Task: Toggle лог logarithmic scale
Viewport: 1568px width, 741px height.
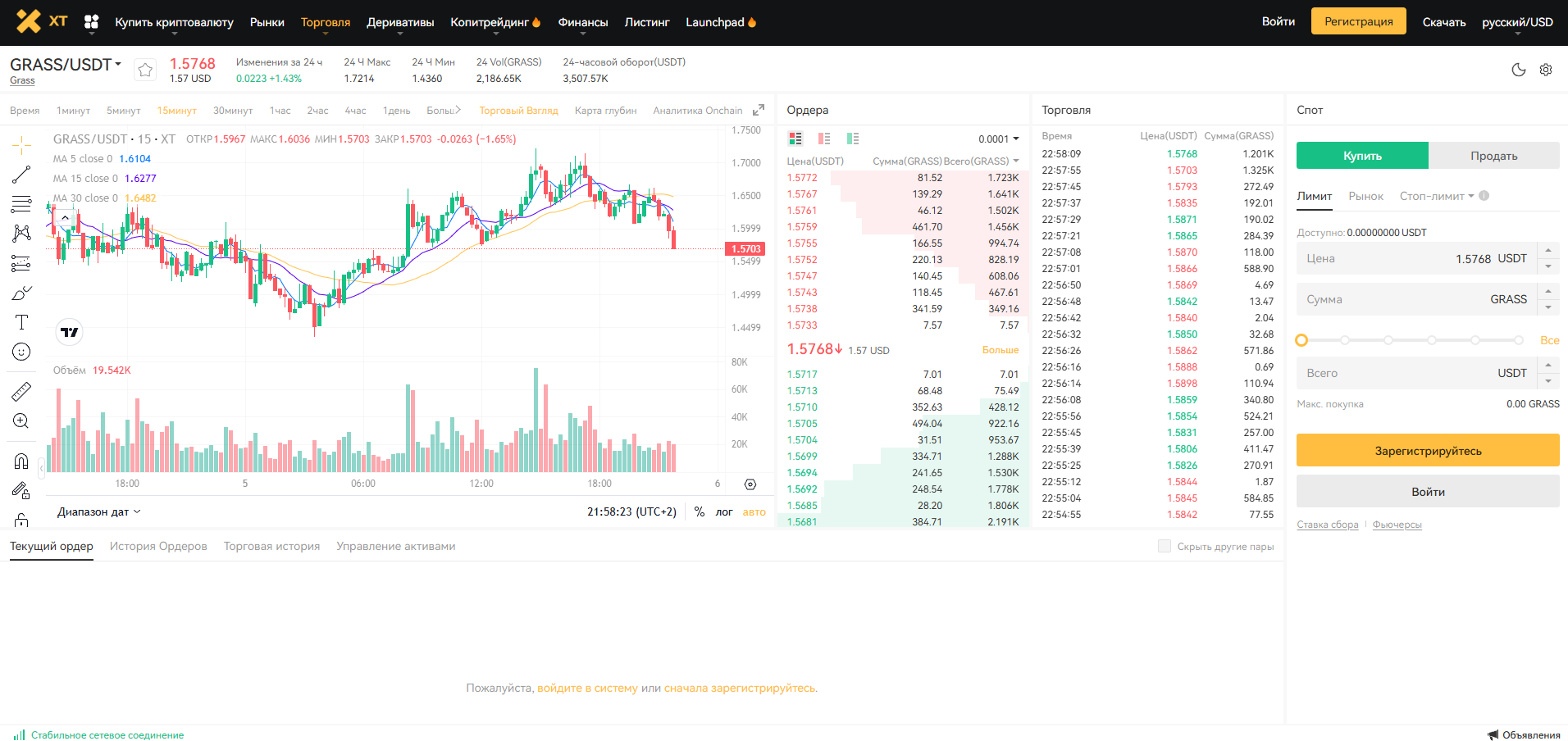Action: [x=724, y=511]
